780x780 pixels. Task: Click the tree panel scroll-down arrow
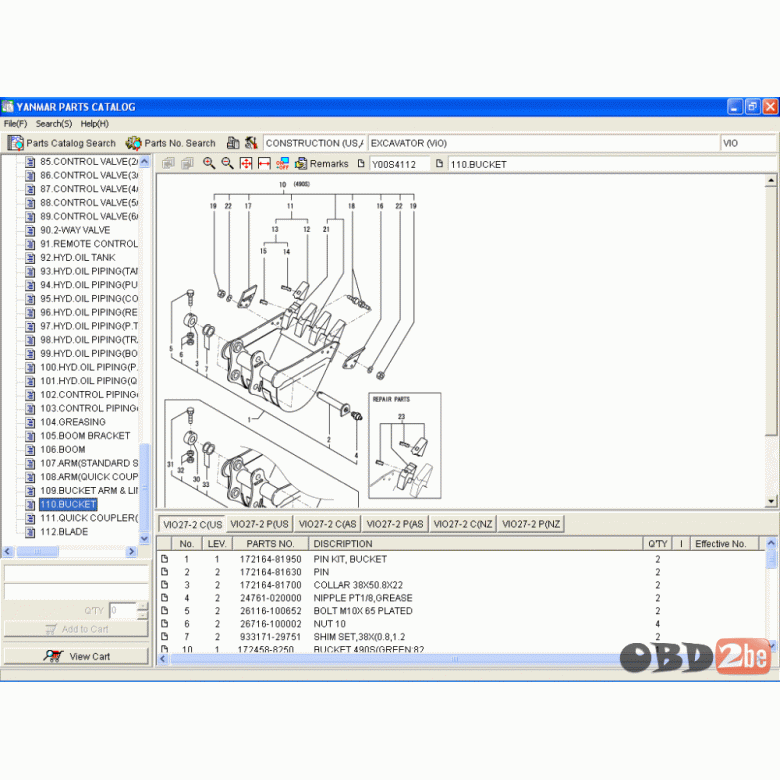[144, 538]
